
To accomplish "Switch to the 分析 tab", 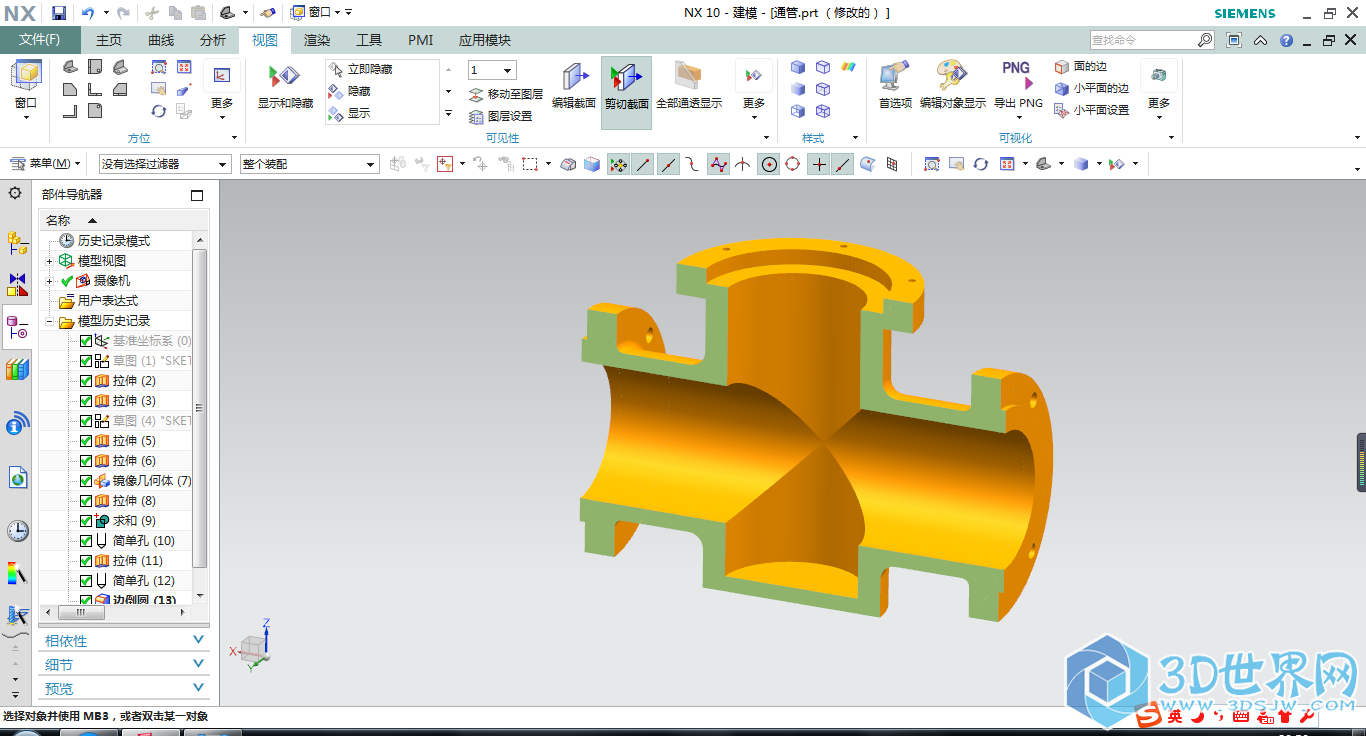I will coord(213,40).
